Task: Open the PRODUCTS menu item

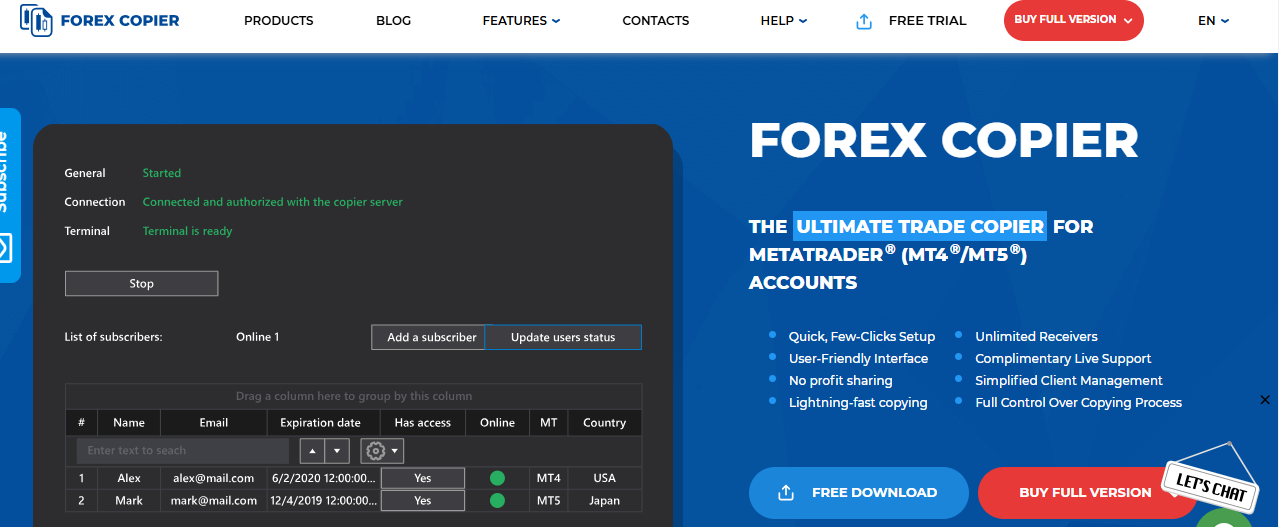Action: (x=278, y=20)
